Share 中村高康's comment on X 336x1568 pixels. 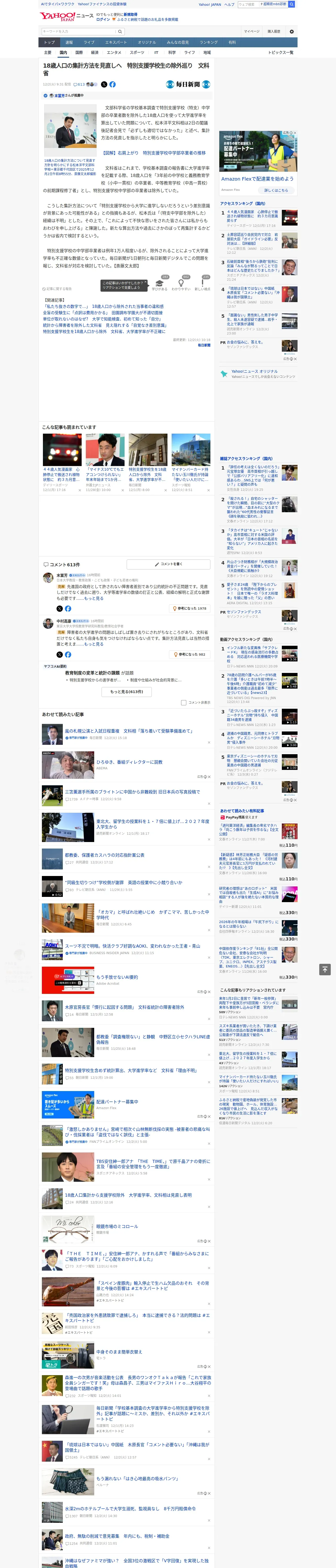click(59, 654)
